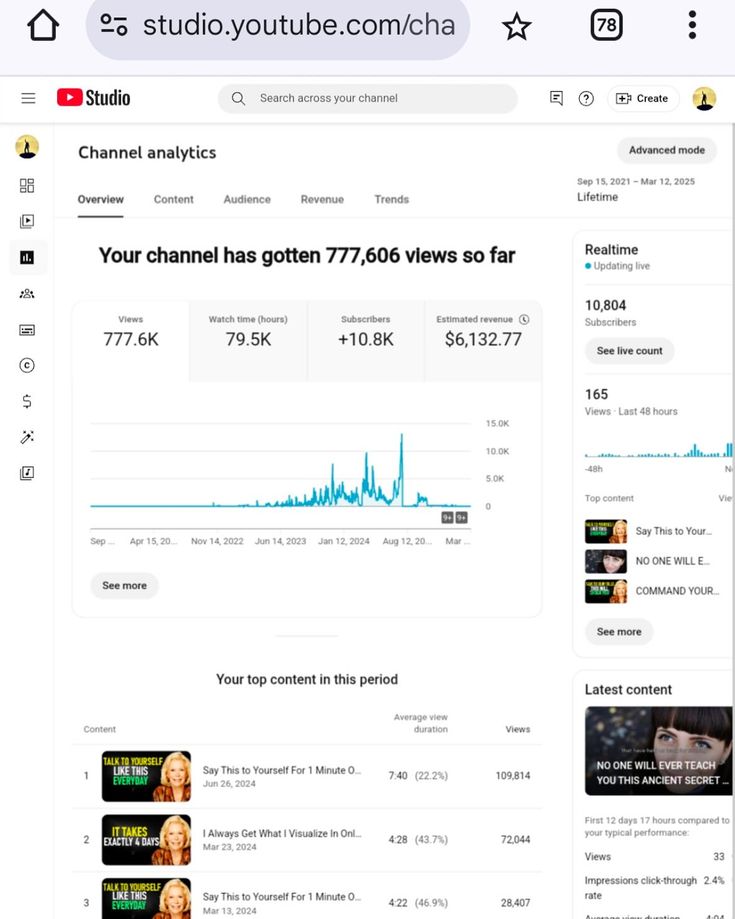Click '10,804' subscribers count
The image size is (735, 919).
click(605, 305)
